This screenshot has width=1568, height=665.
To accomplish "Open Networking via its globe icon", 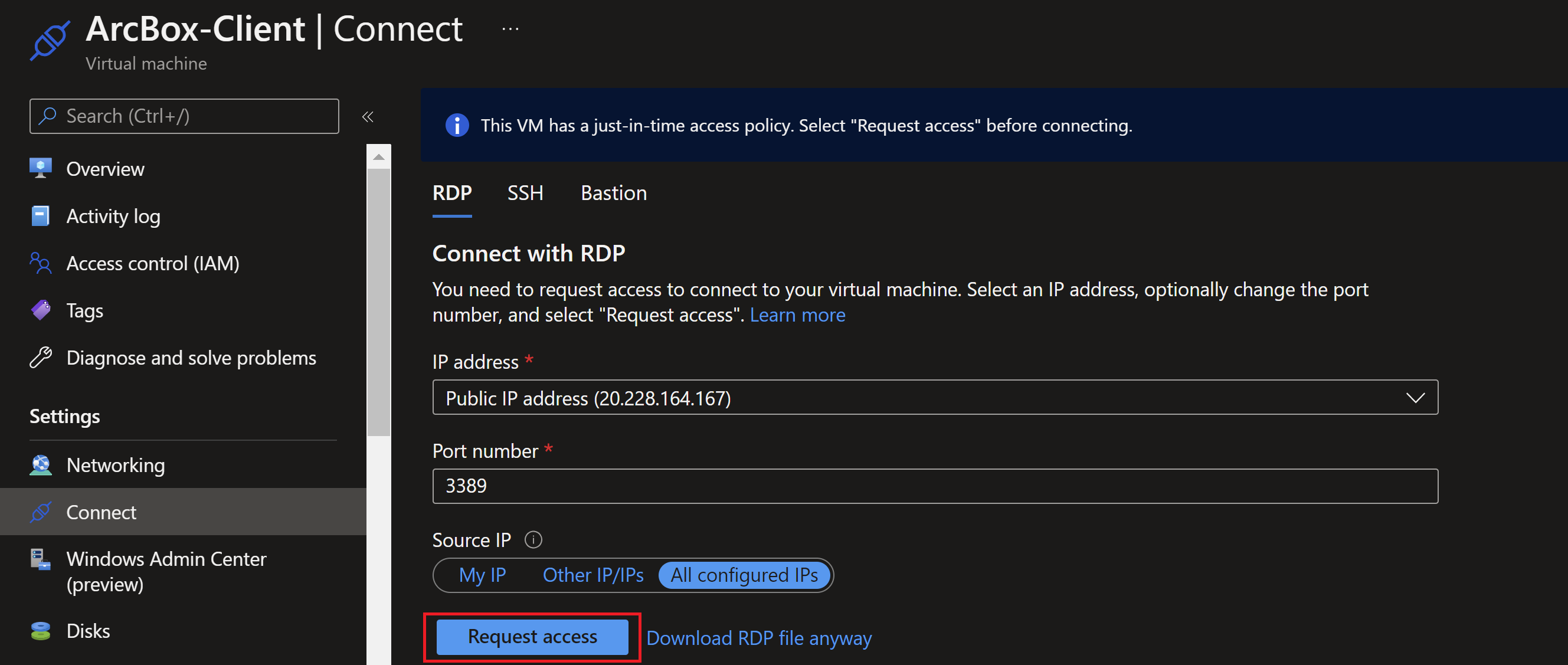I will coord(40,465).
